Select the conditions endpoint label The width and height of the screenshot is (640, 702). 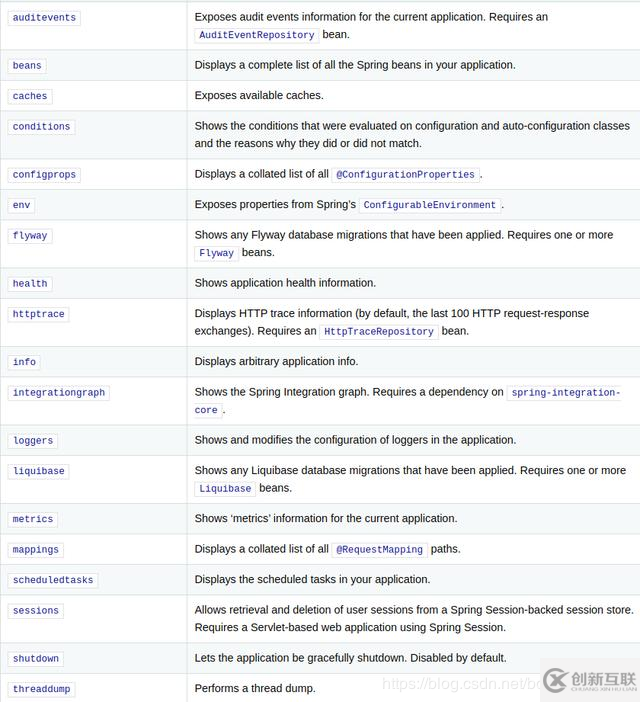point(41,127)
